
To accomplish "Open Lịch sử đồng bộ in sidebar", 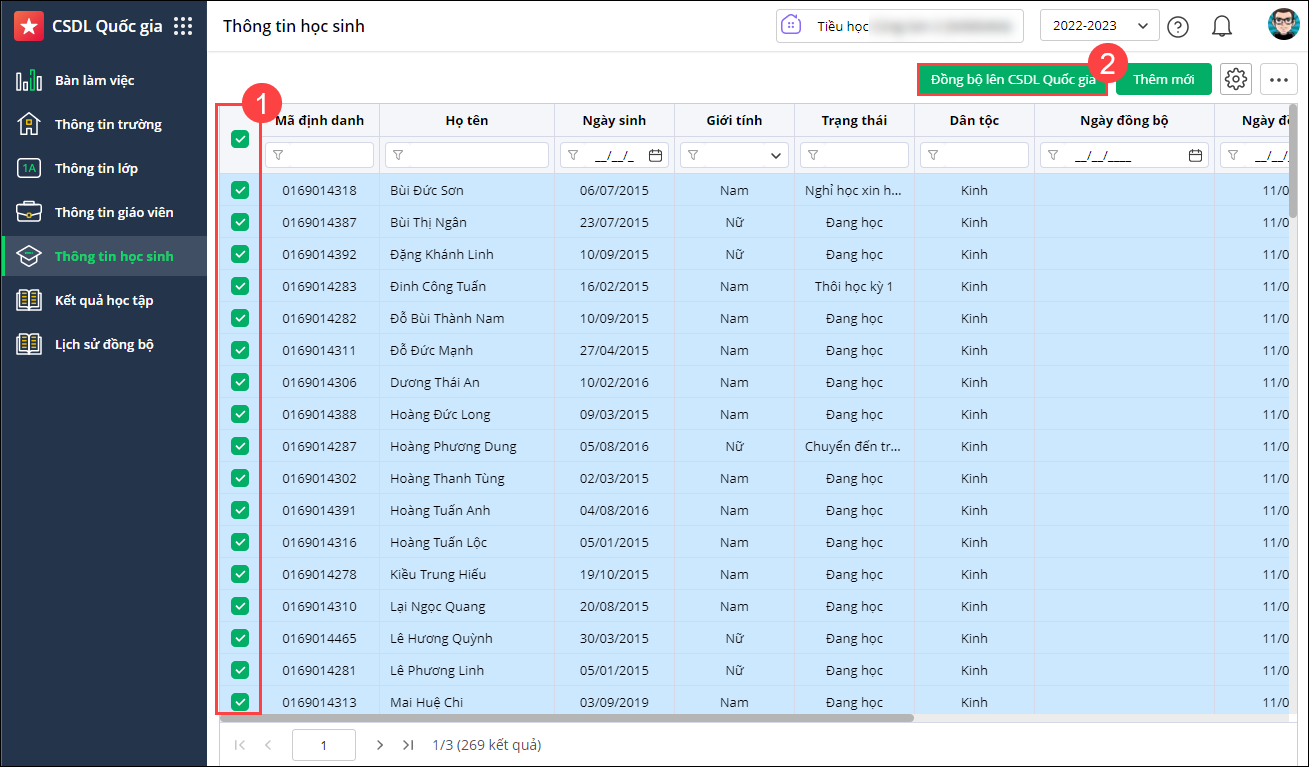I will tap(103, 344).
